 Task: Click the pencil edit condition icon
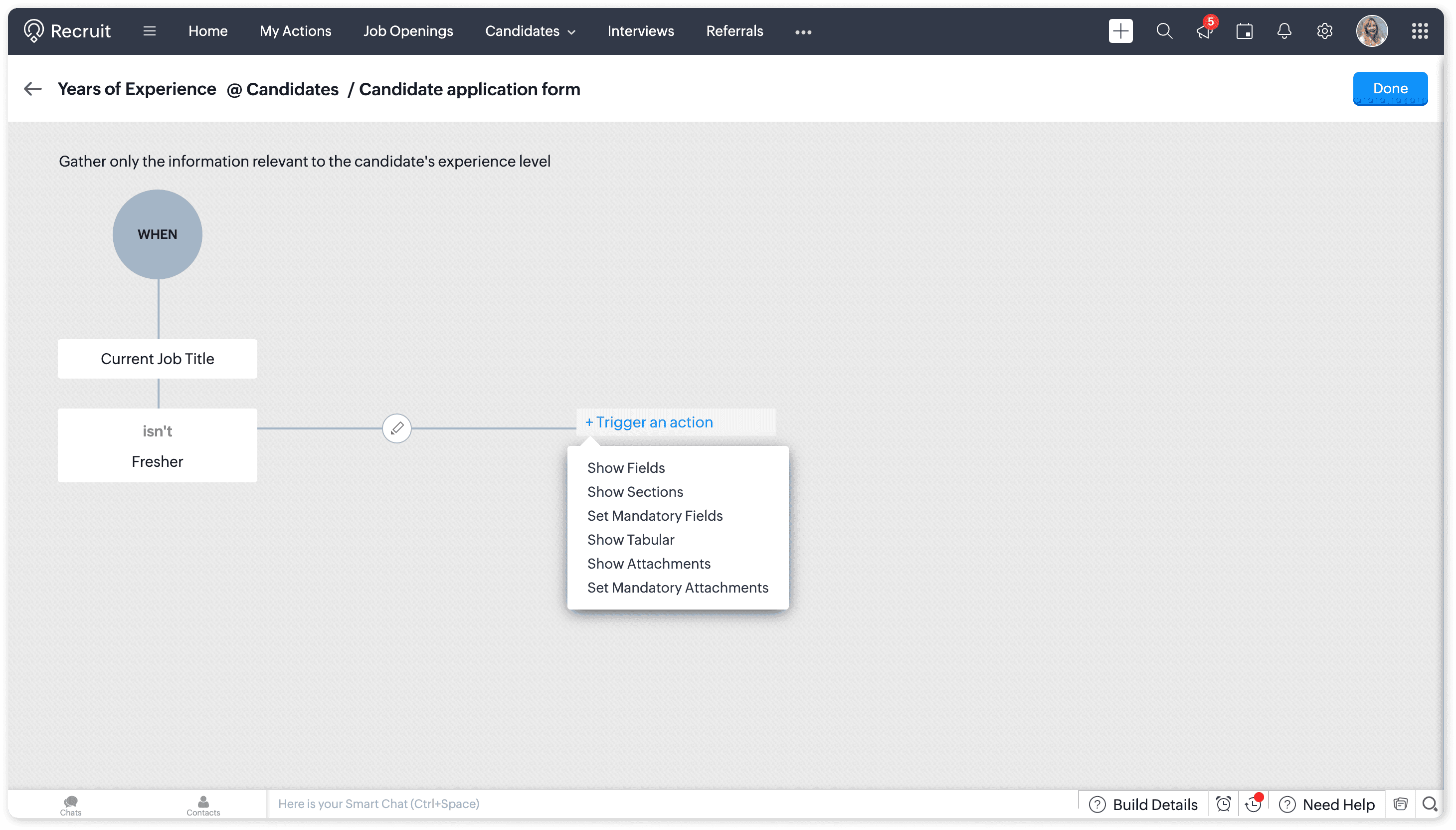pyautogui.click(x=396, y=428)
